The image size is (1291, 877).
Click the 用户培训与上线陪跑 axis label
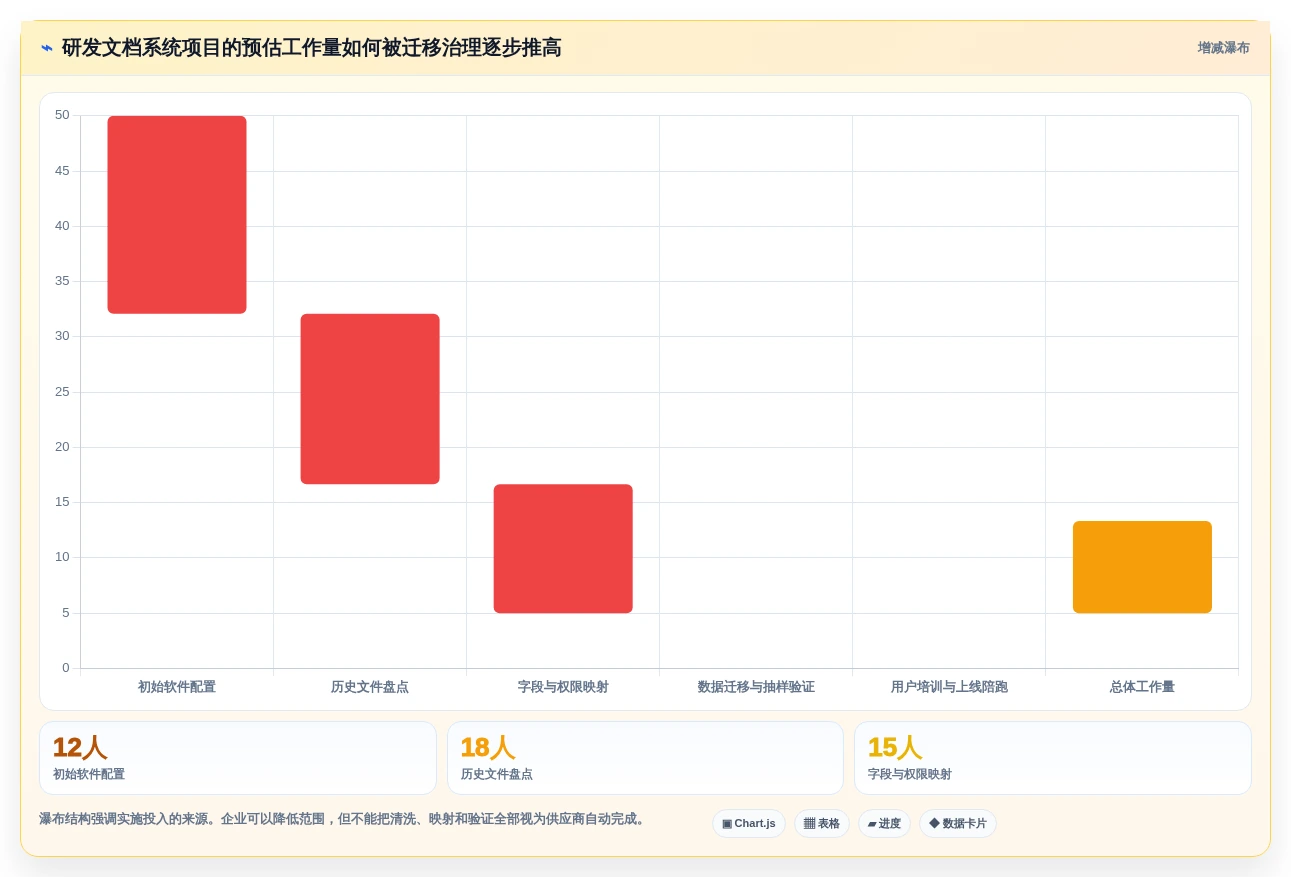(949, 687)
